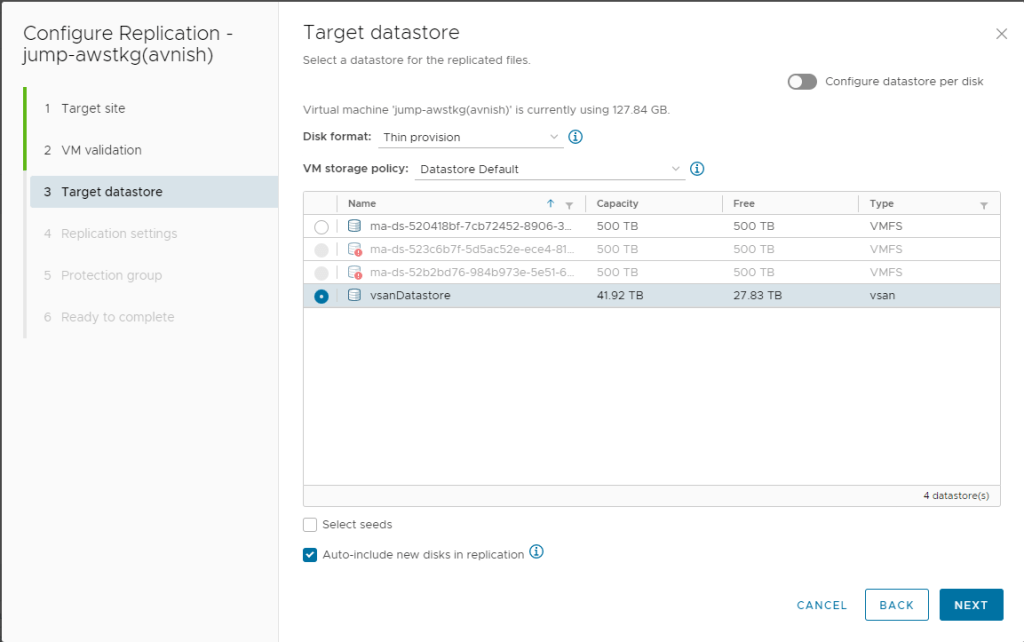Screen dimensions: 1024x642
Task: Go to VM validation step
Action: click(x=101, y=150)
